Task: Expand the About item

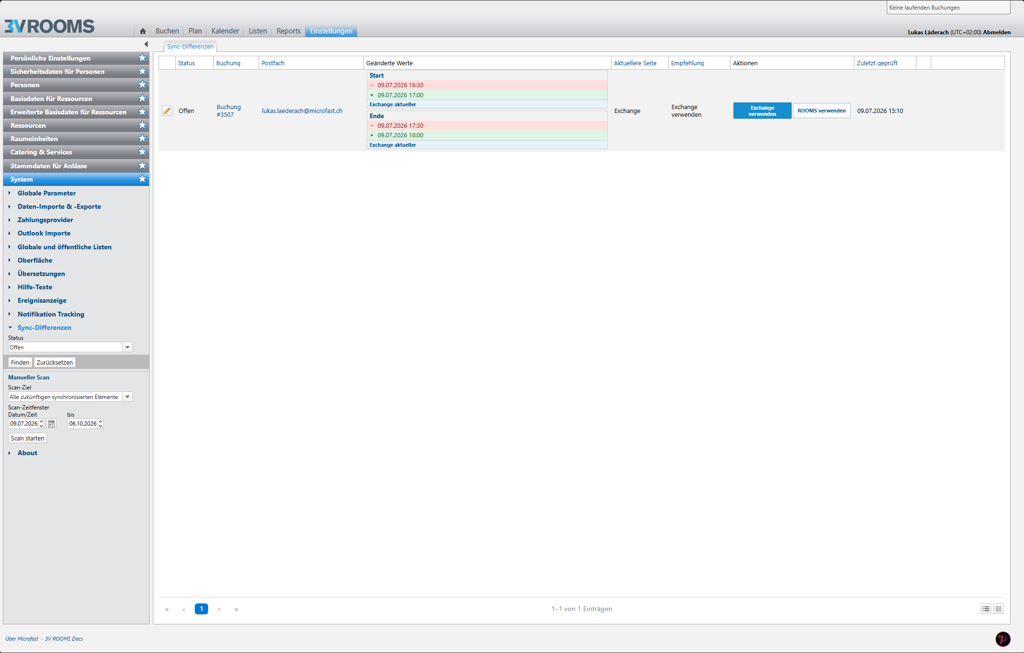Action: tap(9, 453)
